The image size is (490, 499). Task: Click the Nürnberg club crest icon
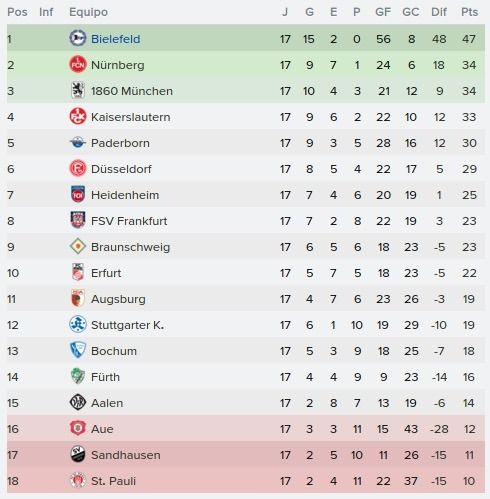78,64
